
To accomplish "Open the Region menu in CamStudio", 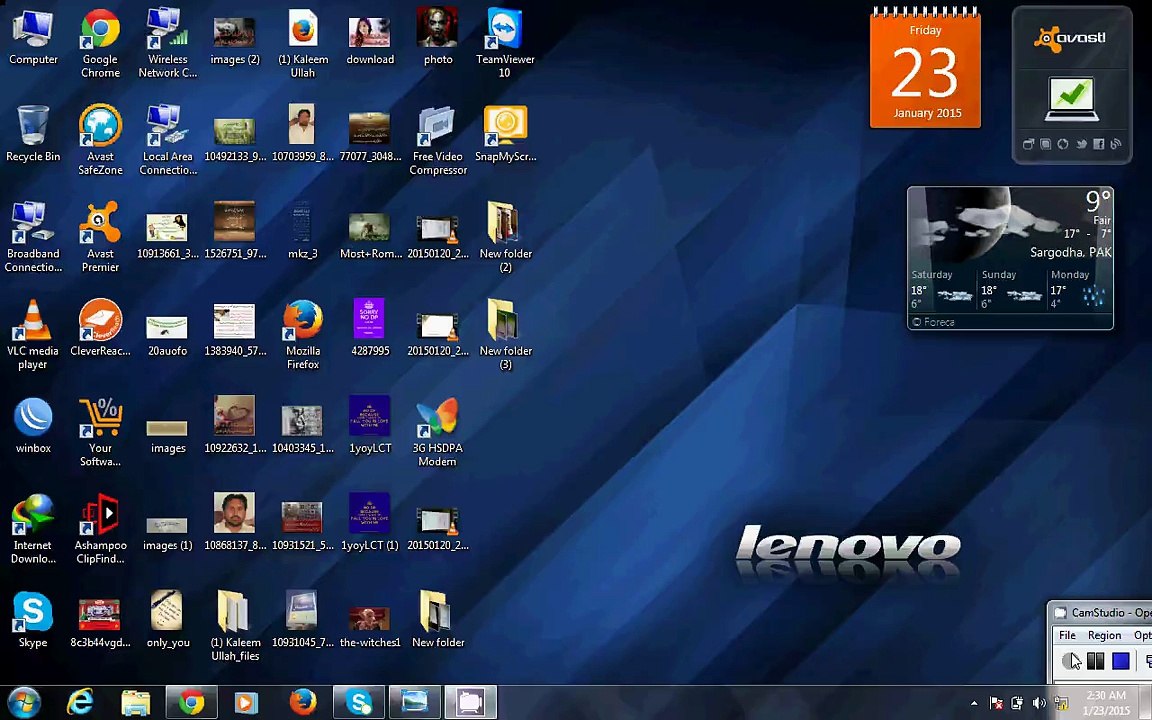I will pos(1104,636).
